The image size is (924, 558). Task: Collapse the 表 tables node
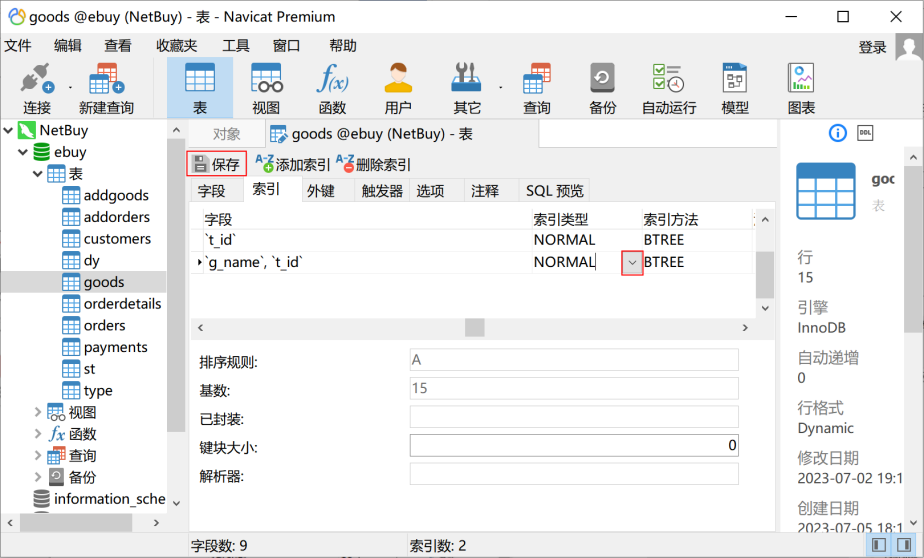38,174
